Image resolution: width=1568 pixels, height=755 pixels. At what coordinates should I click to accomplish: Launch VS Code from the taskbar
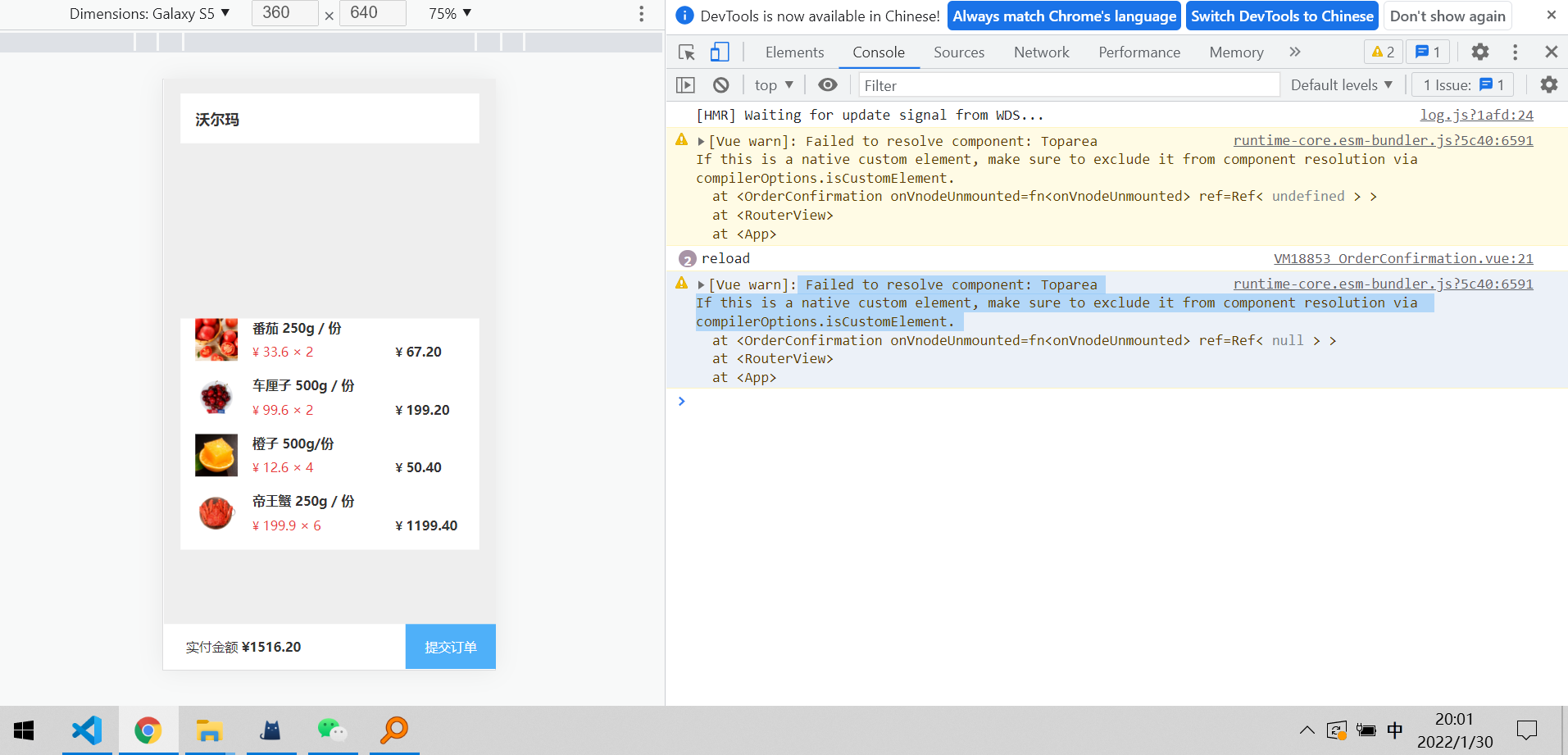(x=87, y=730)
